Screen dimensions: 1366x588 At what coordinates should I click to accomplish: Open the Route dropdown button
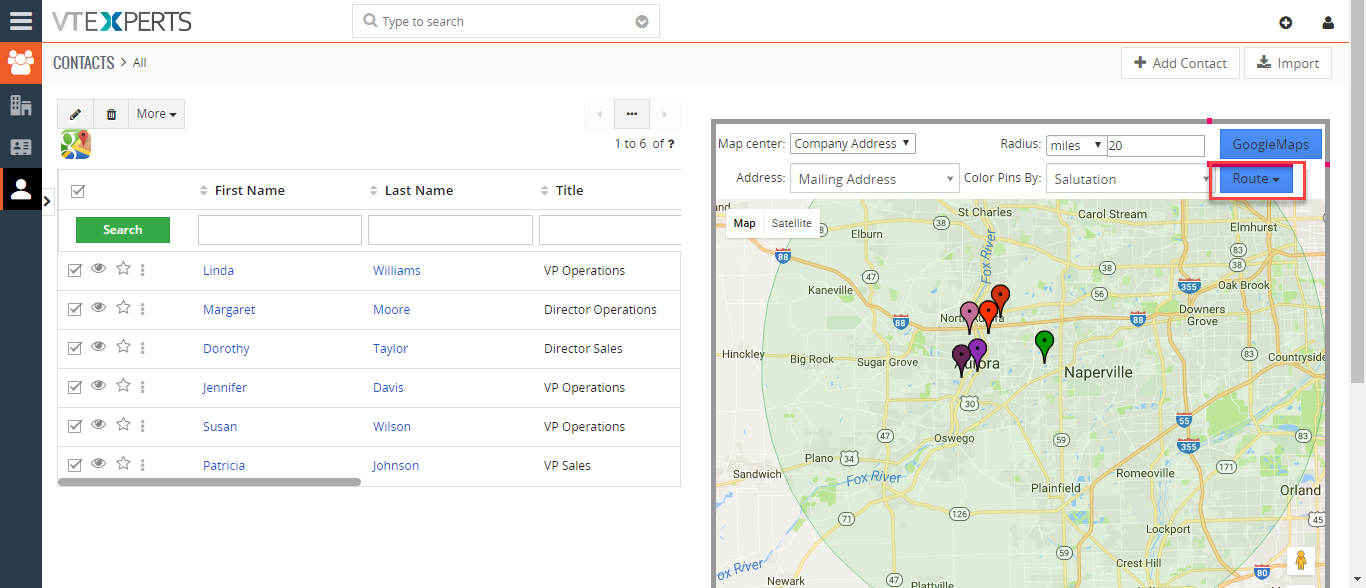pos(1256,179)
